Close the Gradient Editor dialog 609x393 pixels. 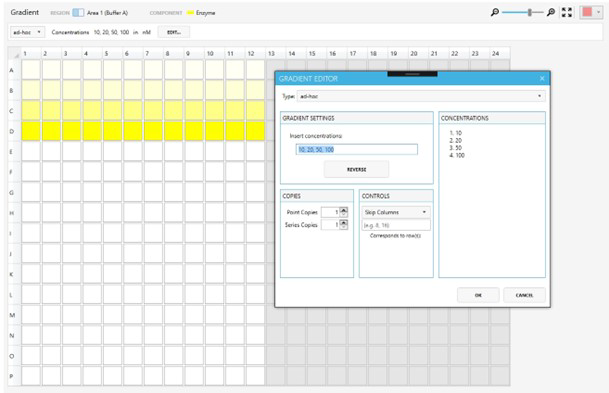[x=542, y=79]
